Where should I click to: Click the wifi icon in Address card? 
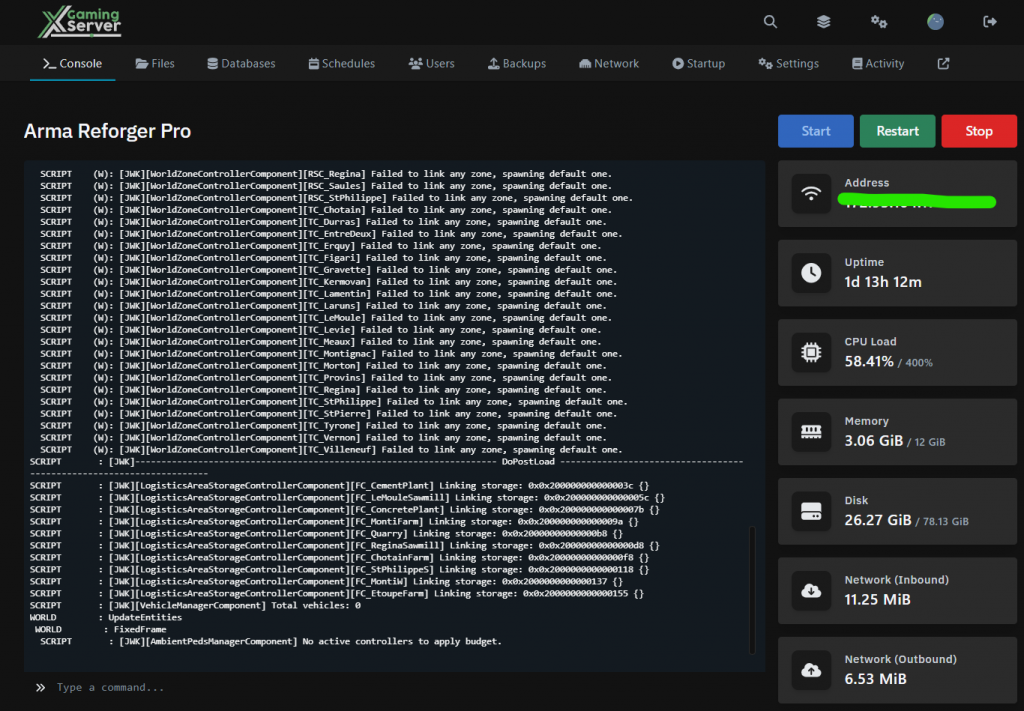[811, 193]
